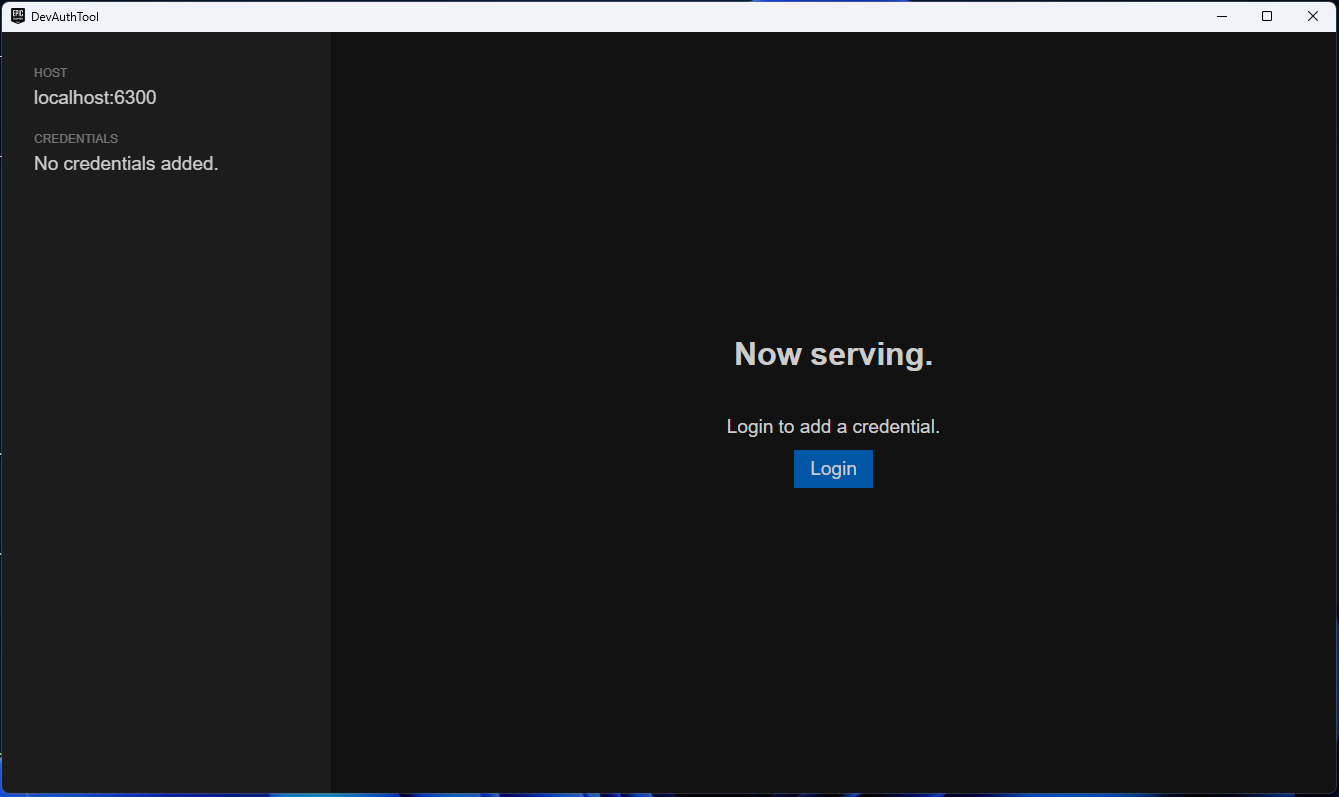Click the "Now serving." heading

(x=833, y=354)
